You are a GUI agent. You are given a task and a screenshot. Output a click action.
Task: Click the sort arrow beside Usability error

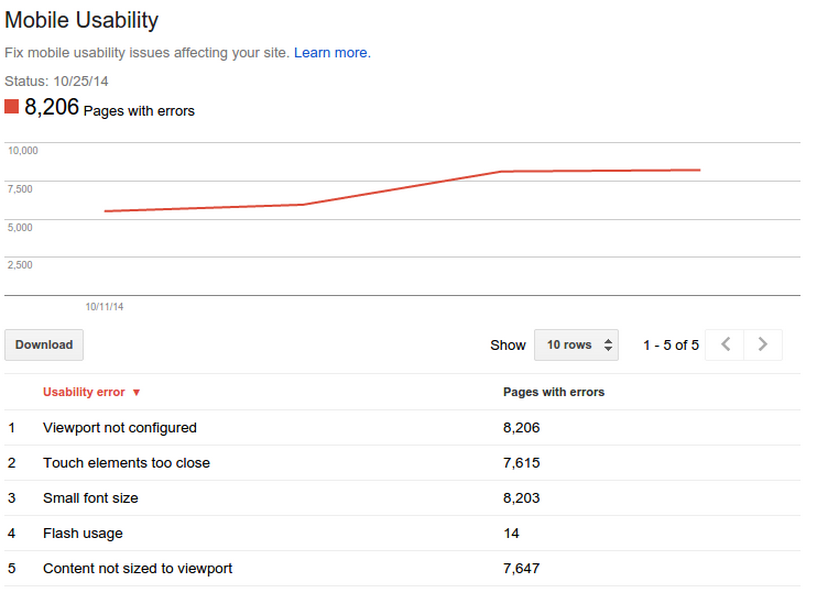tap(136, 392)
